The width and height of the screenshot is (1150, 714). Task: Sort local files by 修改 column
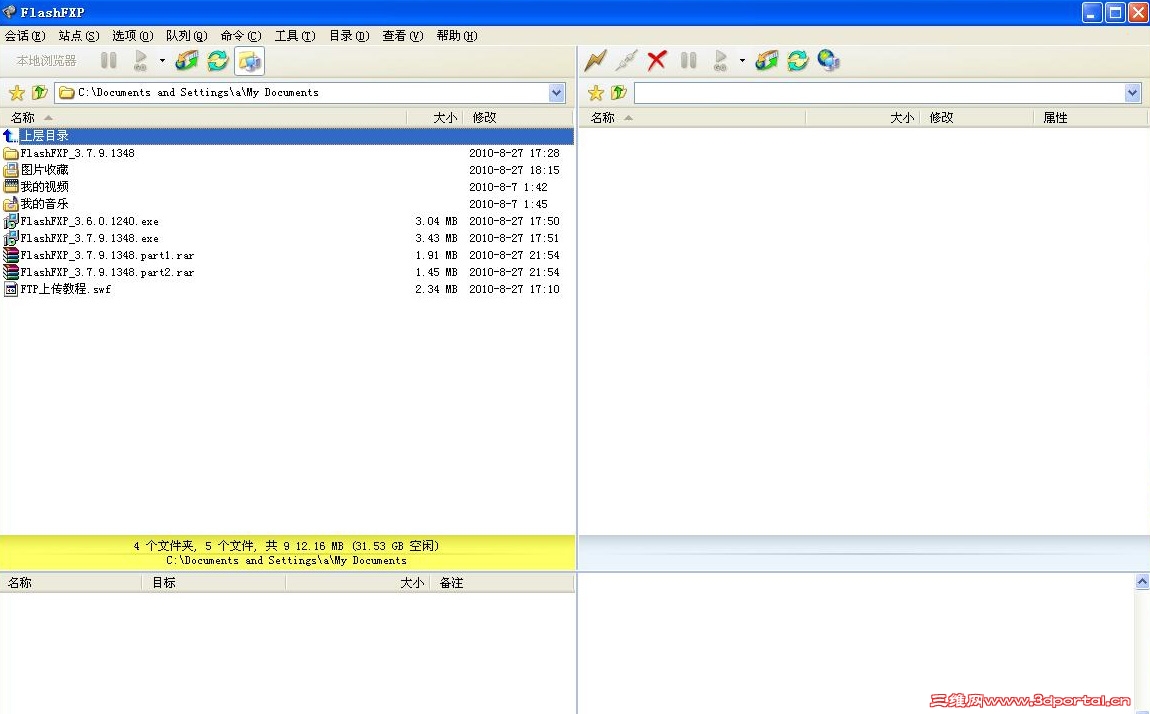coord(517,117)
